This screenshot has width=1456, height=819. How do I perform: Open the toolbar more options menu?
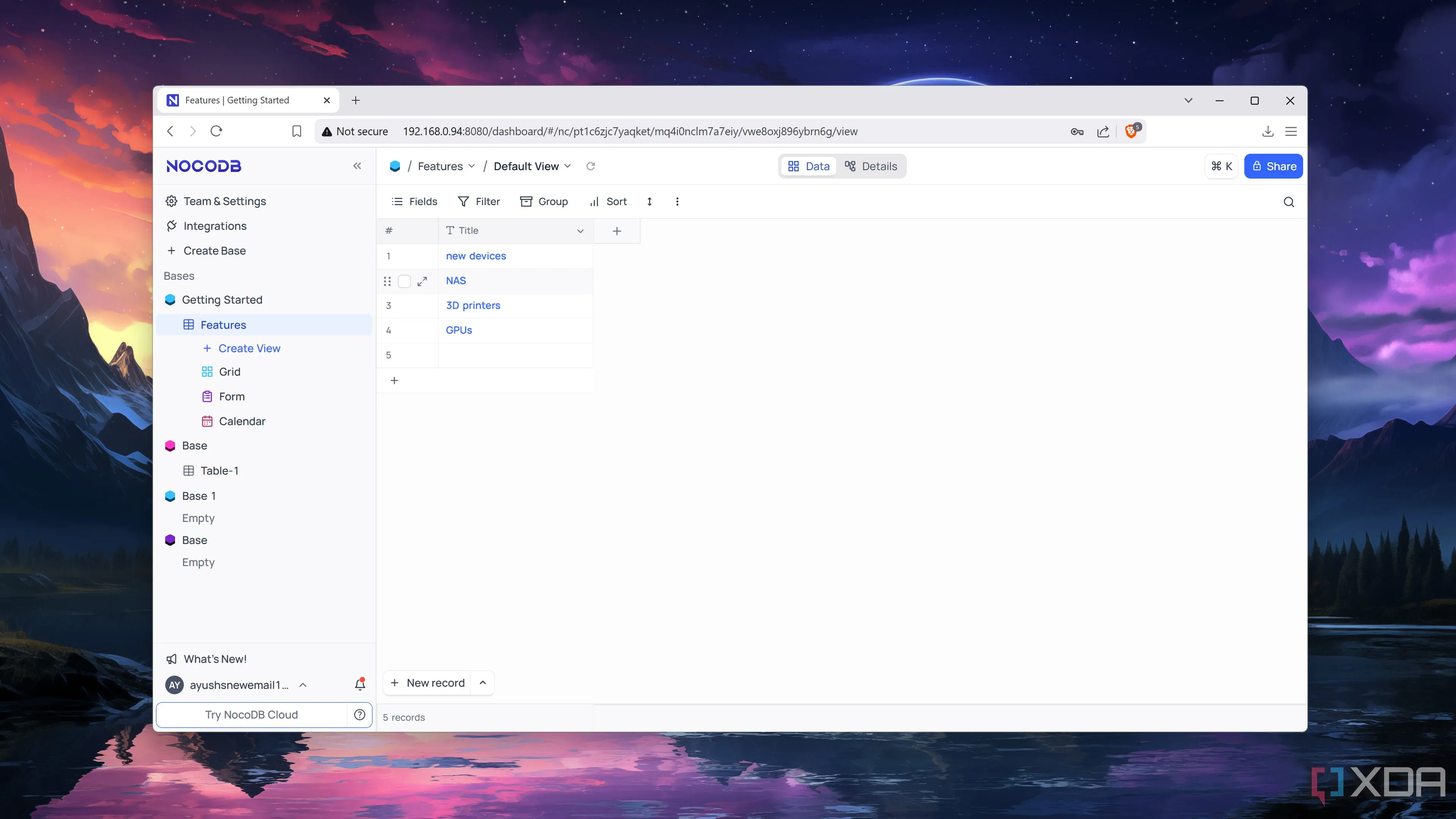coord(677,202)
